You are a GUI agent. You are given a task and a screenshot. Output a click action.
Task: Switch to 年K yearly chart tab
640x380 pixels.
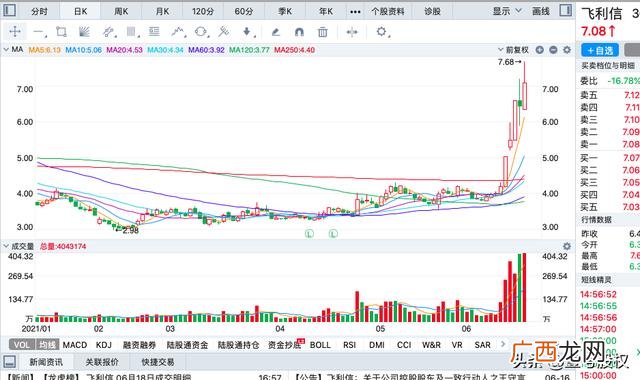tap(326, 11)
